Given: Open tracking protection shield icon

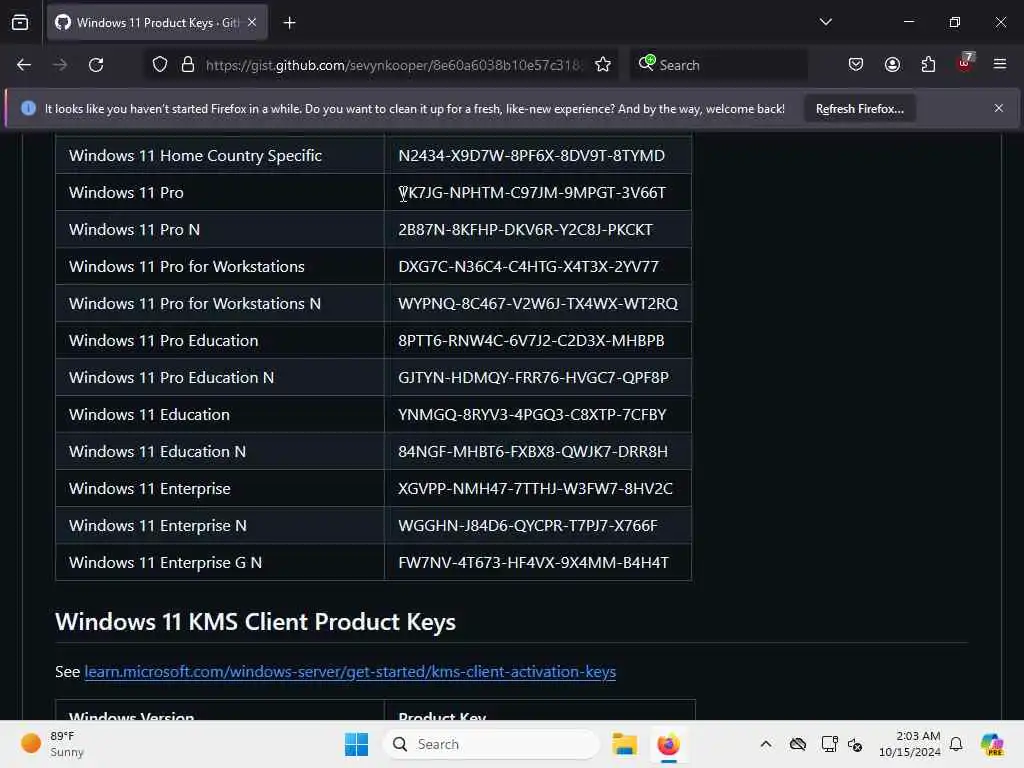Looking at the screenshot, I should 160,65.
